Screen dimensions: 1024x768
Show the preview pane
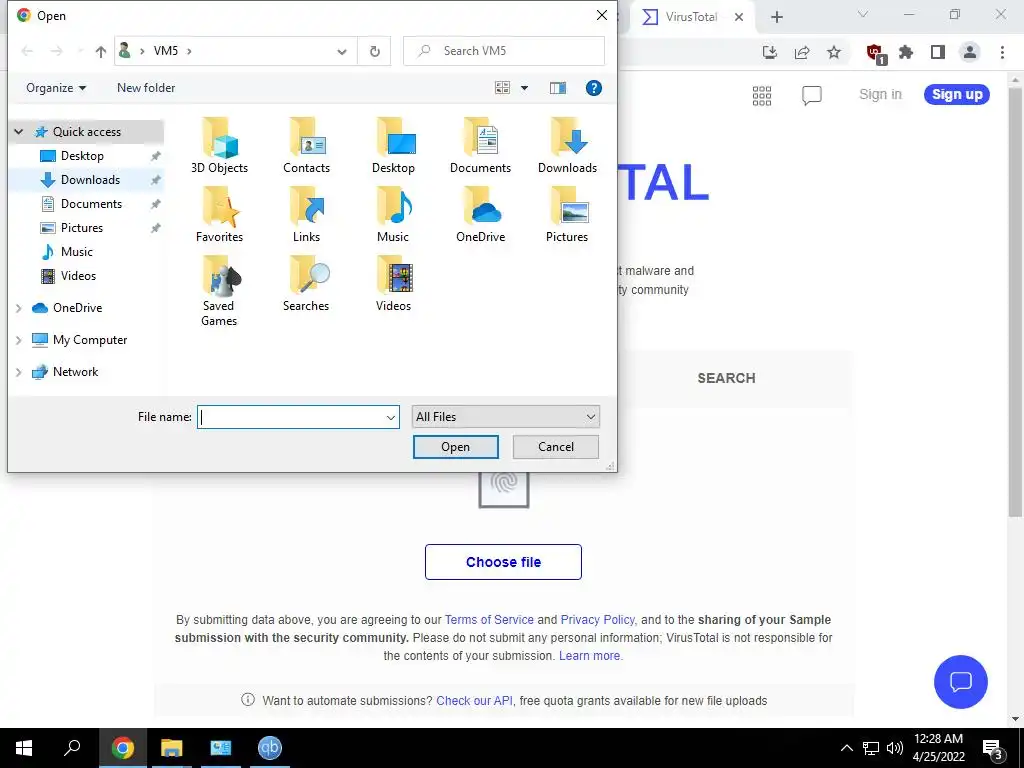[x=558, y=88]
